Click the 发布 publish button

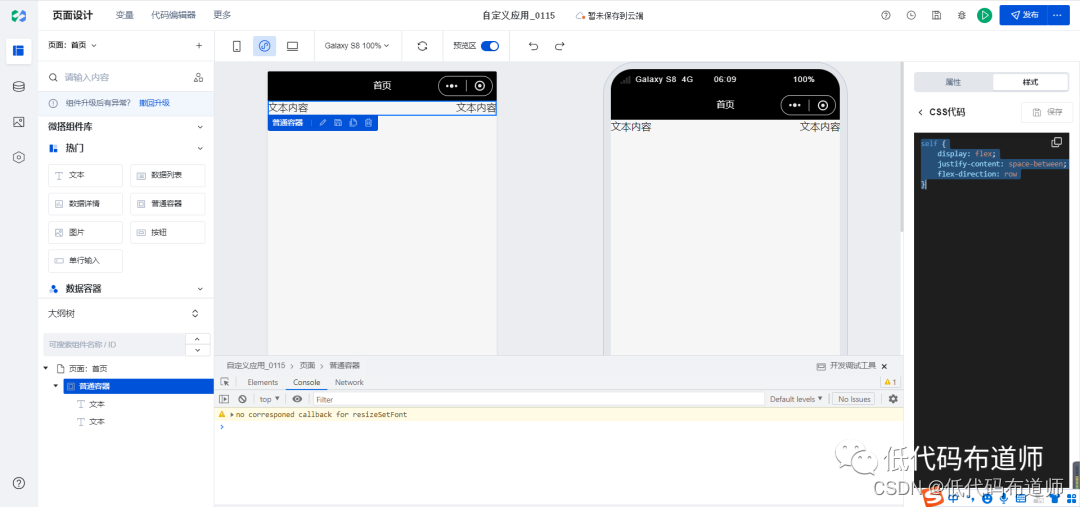tap(1024, 15)
